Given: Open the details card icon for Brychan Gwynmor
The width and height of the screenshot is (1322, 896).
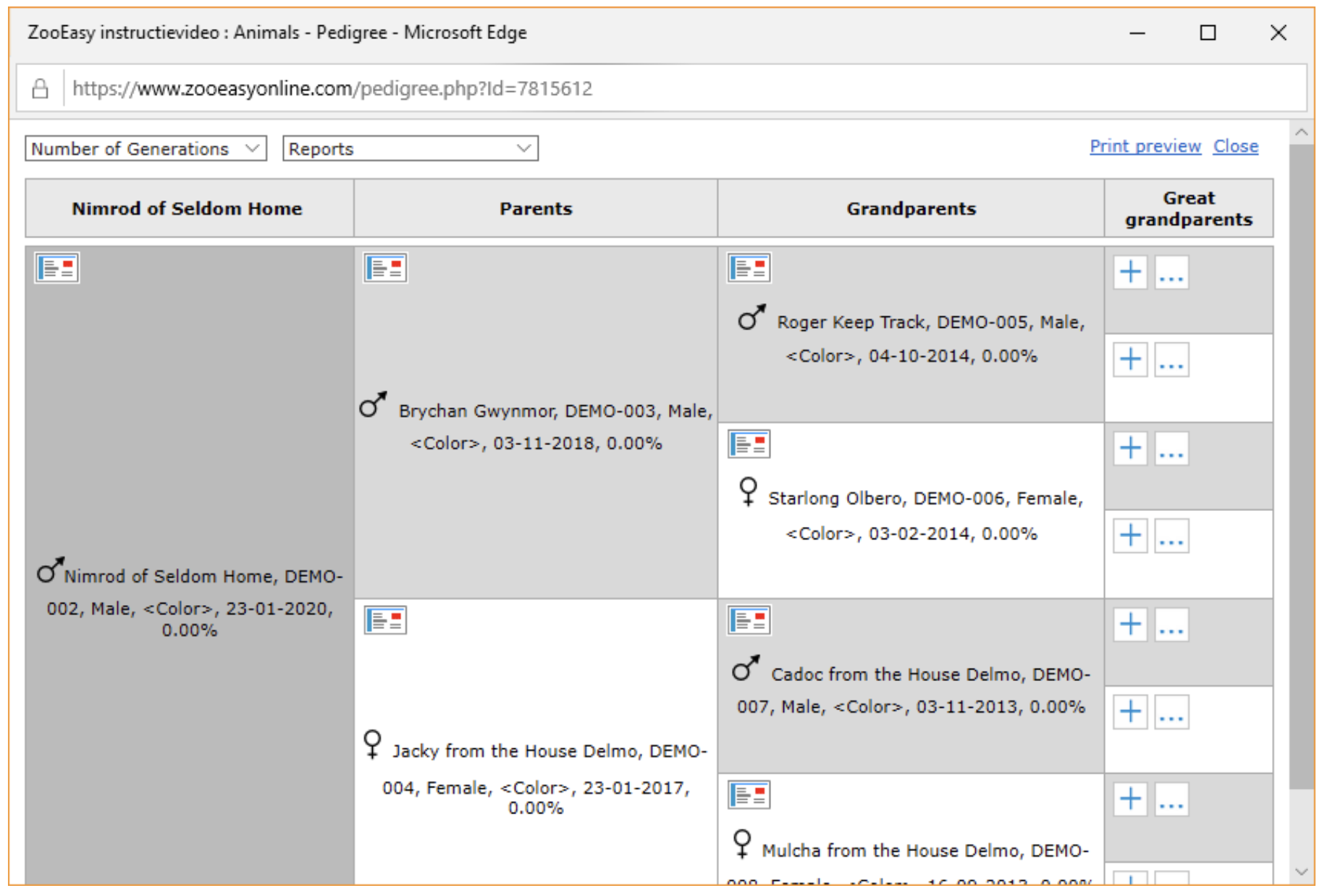Looking at the screenshot, I should pyautogui.click(x=385, y=268).
